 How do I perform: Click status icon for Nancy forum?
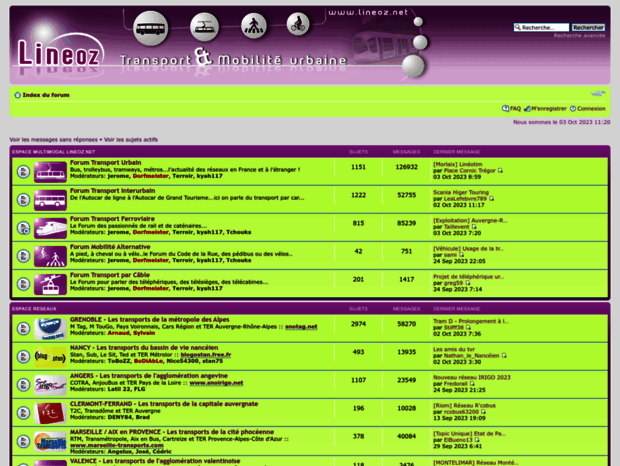point(23,357)
